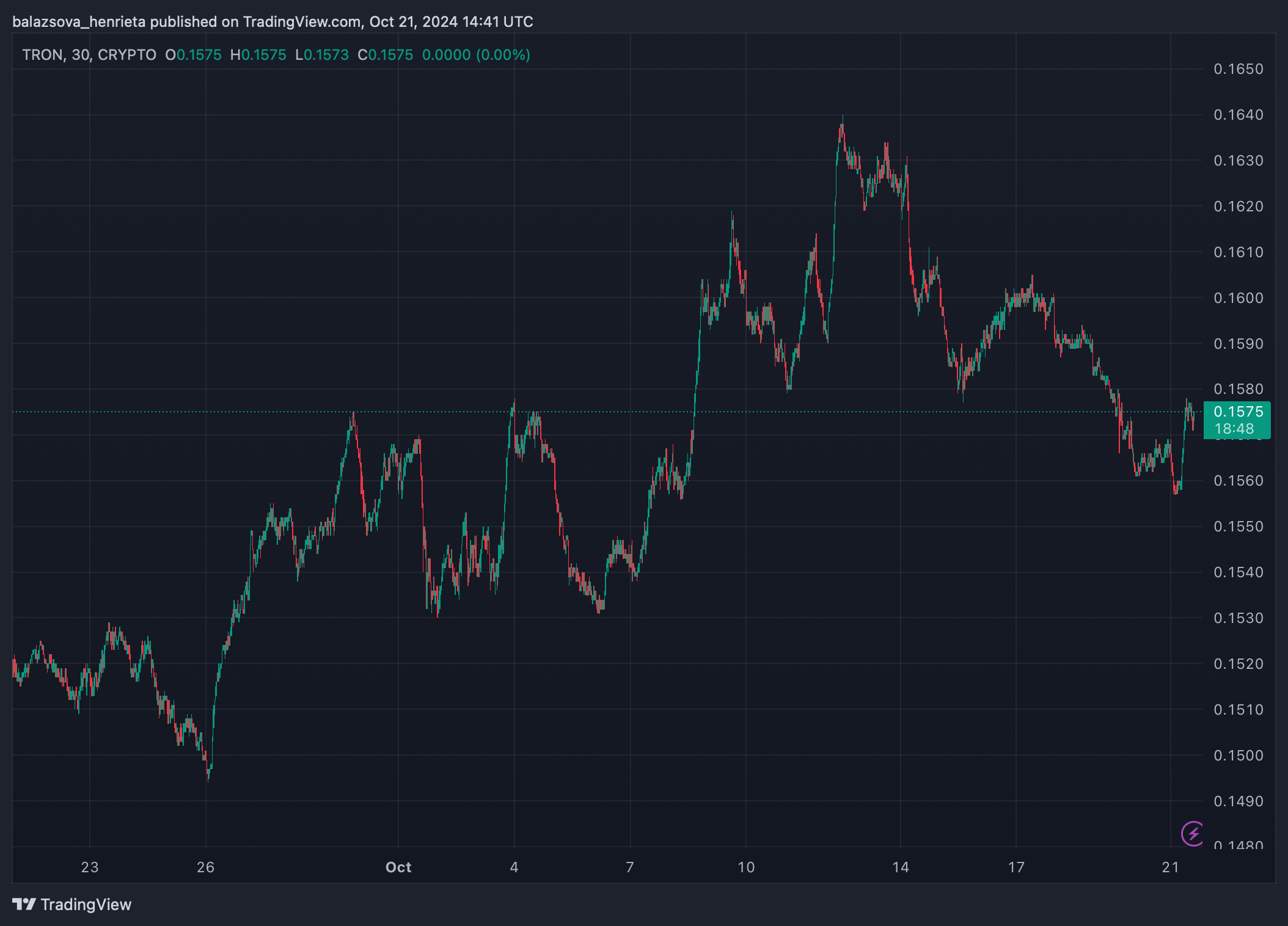Click the 0.1600 label on price scale

coord(1238,298)
